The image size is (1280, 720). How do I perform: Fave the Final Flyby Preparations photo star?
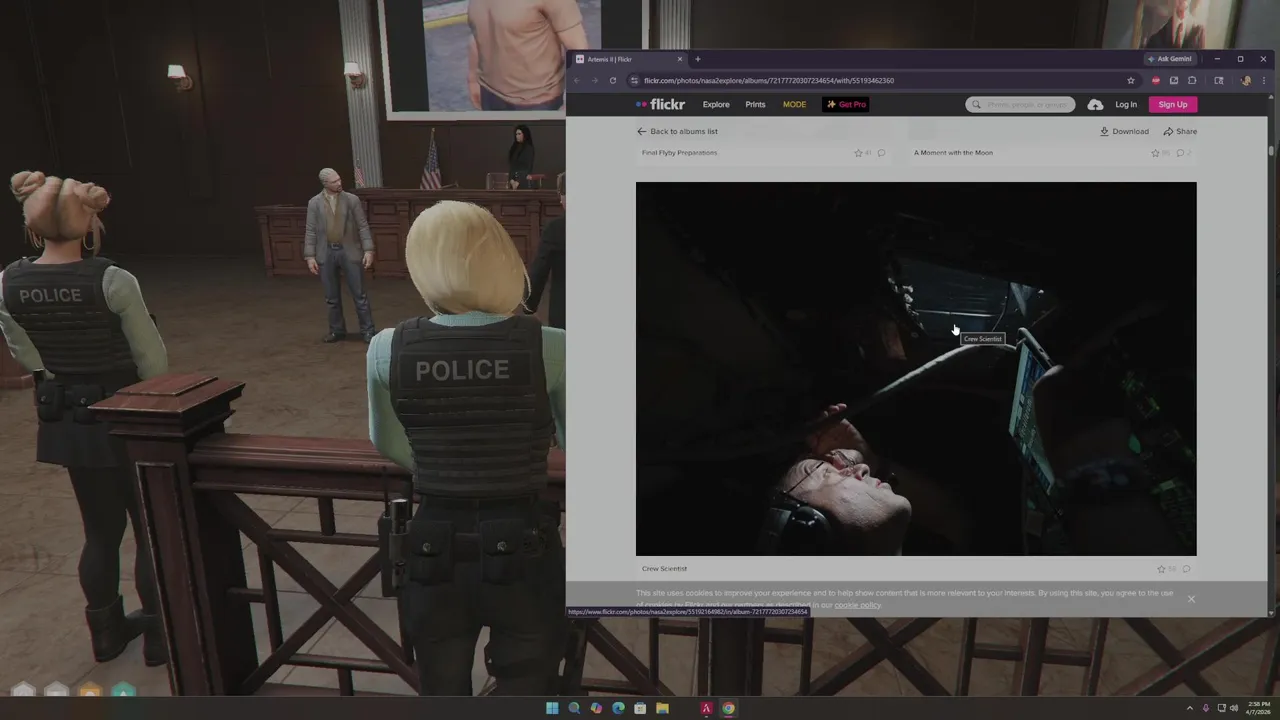coord(858,153)
